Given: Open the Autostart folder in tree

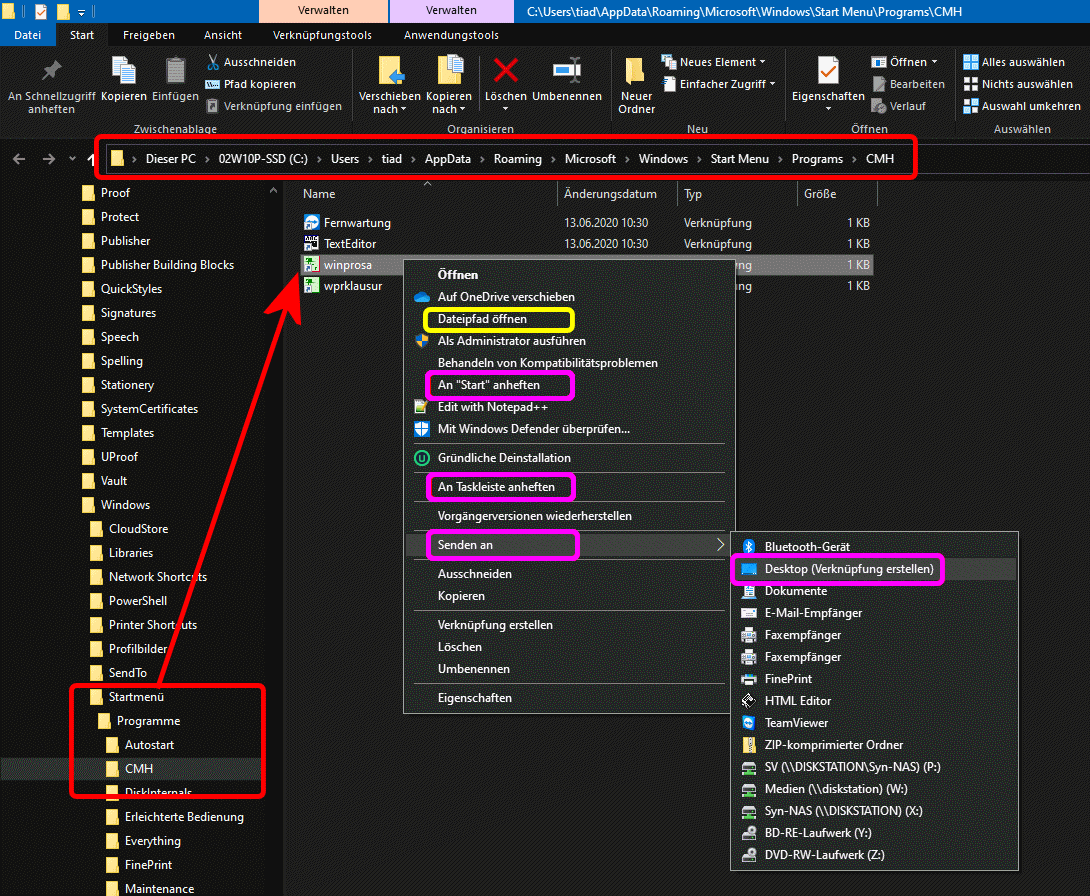Looking at the screenshot, I should click(x=149, y=745).
